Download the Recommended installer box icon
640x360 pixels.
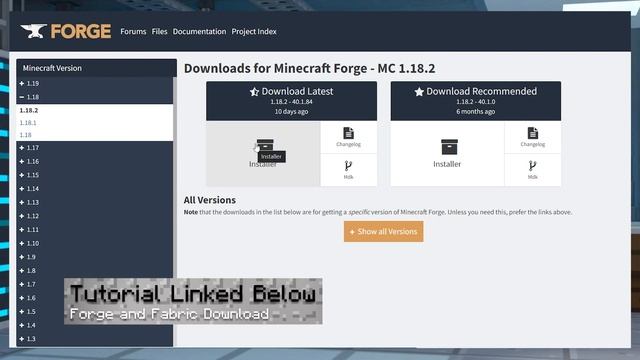[x=449, y=147]
